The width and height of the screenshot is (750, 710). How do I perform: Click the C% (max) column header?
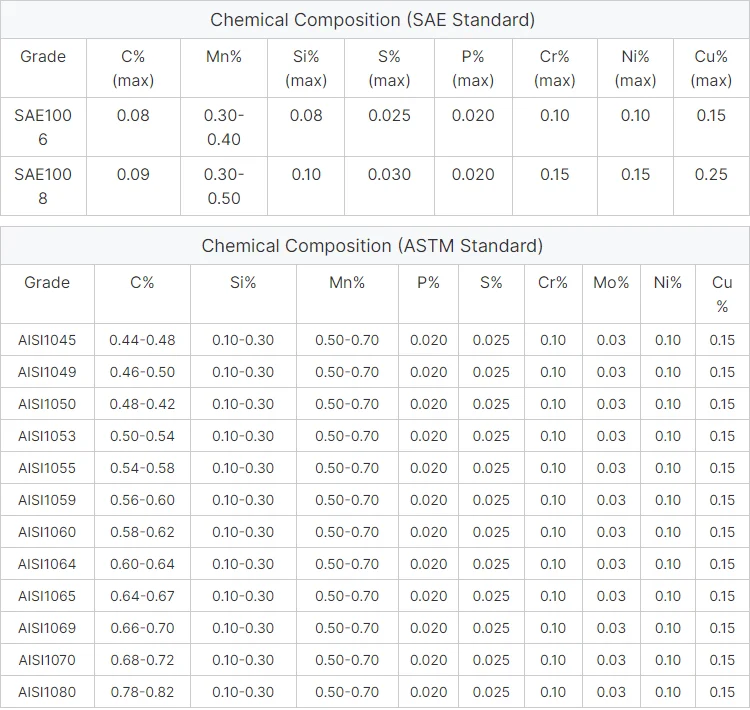133,68
